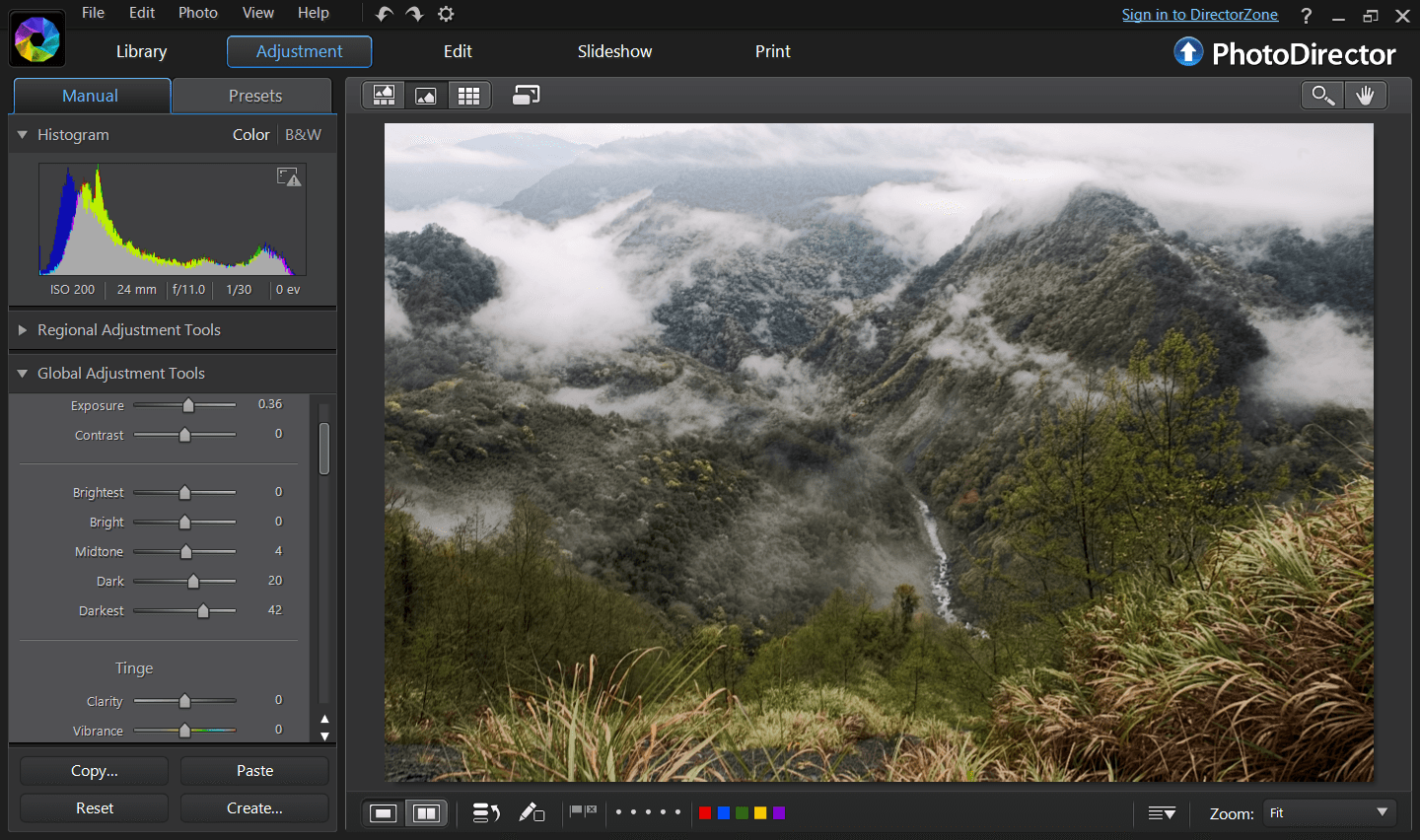Select the Adjustment module tab
This screenshot has height=840, width=1420.
tap(300, 51)
